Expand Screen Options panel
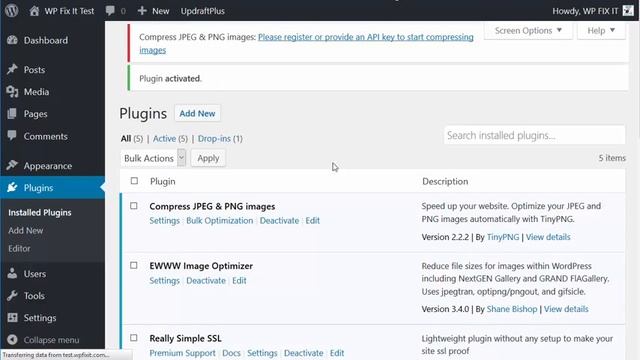This screenshot has height=360, width=640. [x=528, y=31]
